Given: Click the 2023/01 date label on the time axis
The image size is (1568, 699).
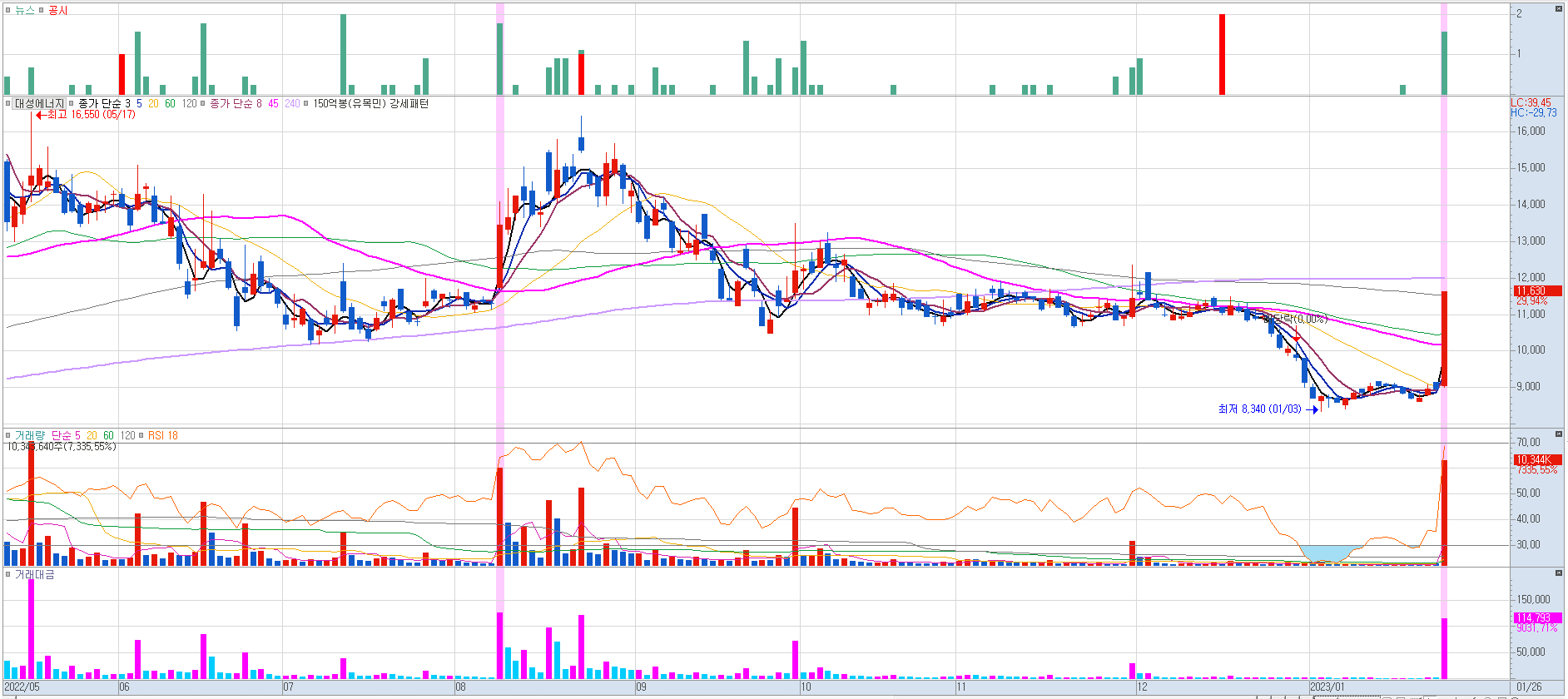Looking at the screenshot, I should [x=1327, y=687].
